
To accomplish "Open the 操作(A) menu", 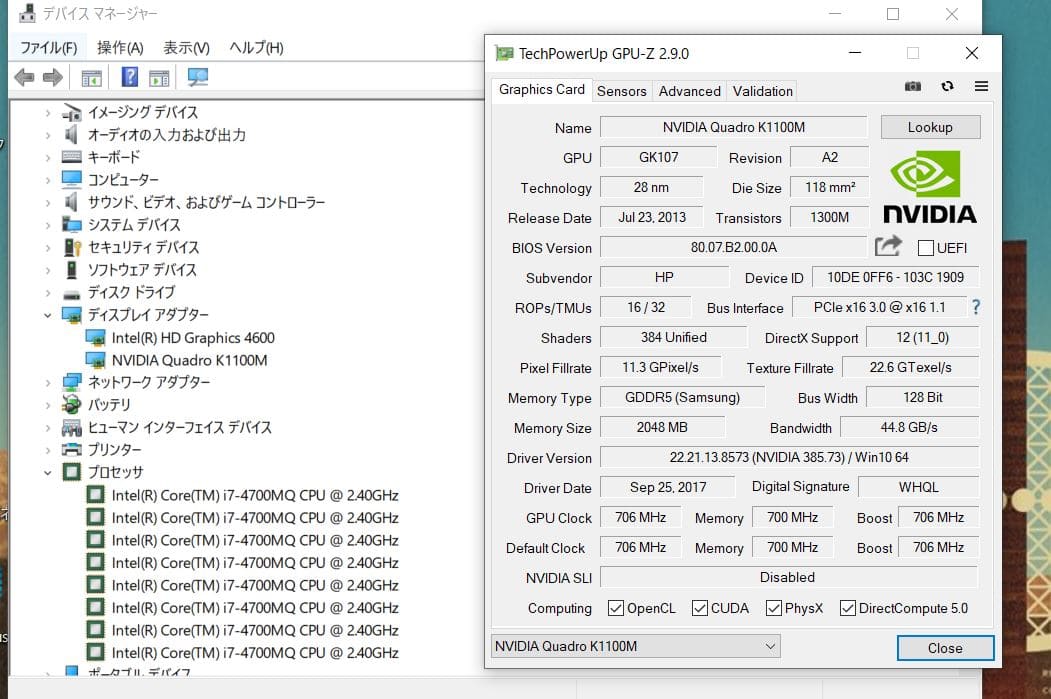I will pyautogui.click(x=120, y=48).
